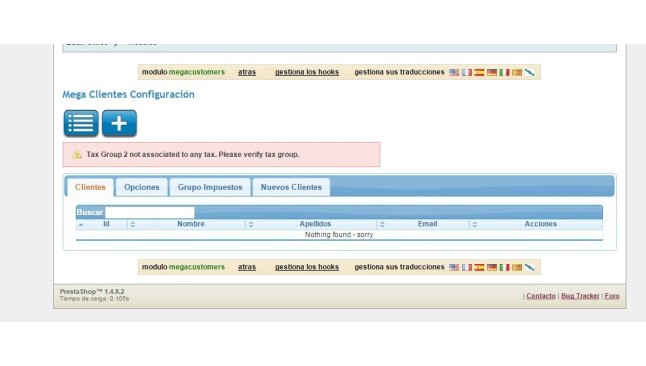Select the US flag in the lower translations bar
Image resolution: width=646 pixels, height=366 pixels.
tap(454, 267)
